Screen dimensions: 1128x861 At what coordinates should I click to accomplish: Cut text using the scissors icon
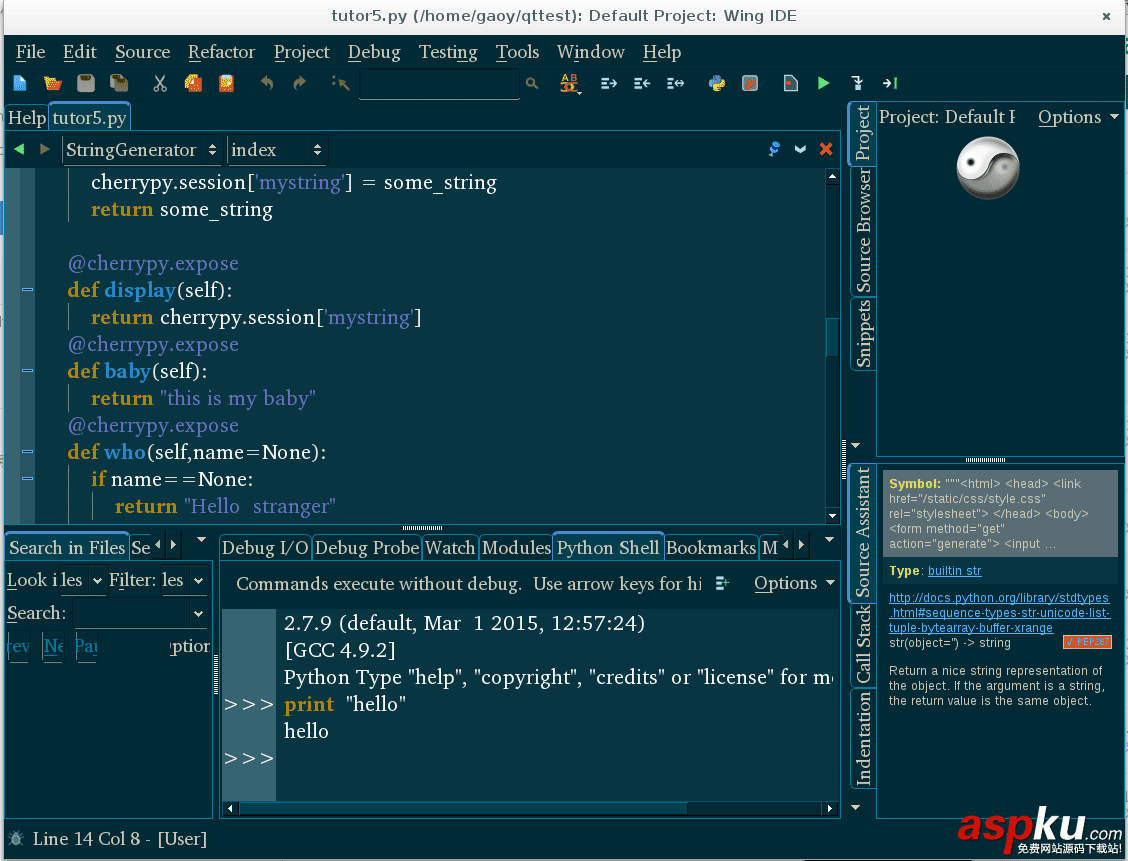158,84
